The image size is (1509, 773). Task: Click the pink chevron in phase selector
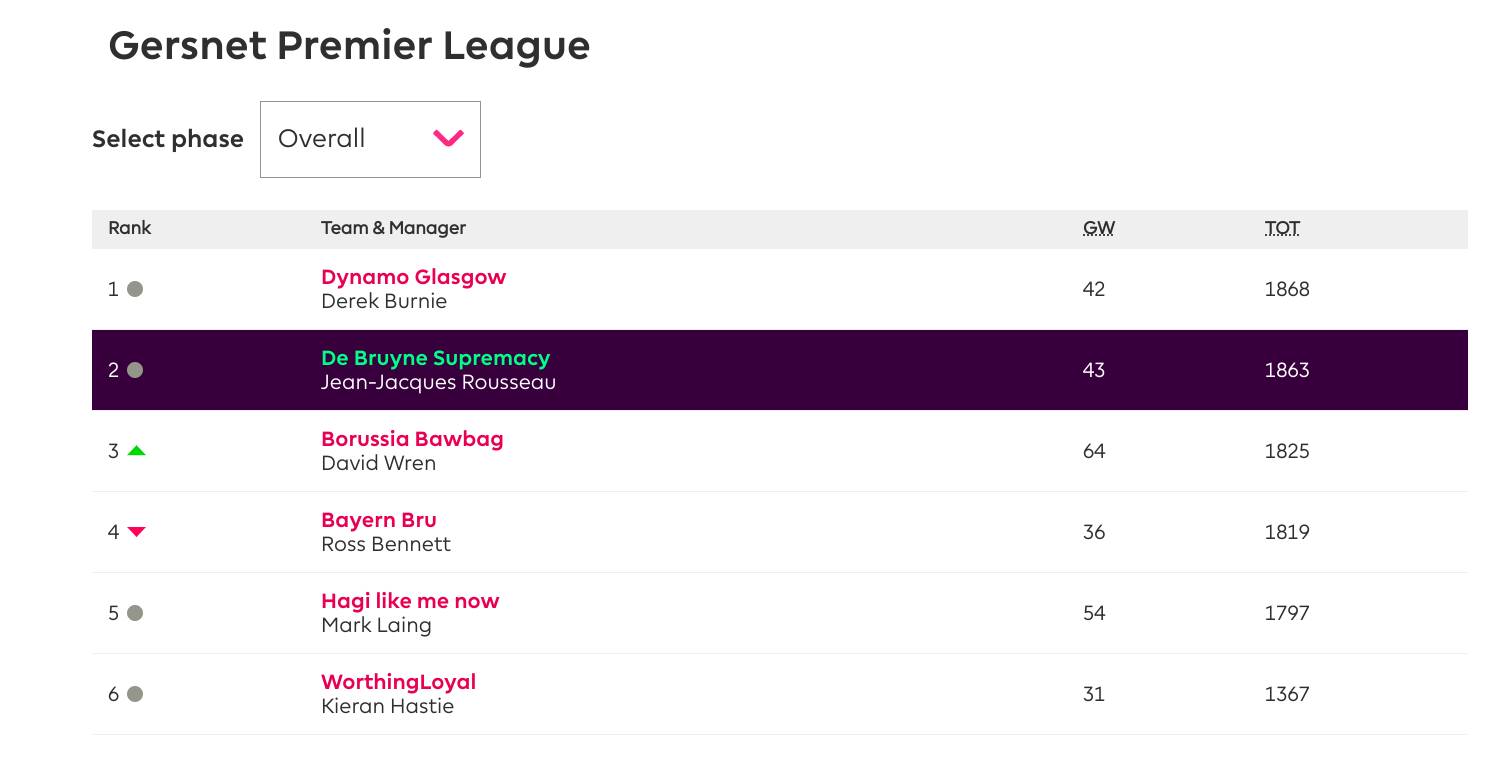(x=448, y=139)
